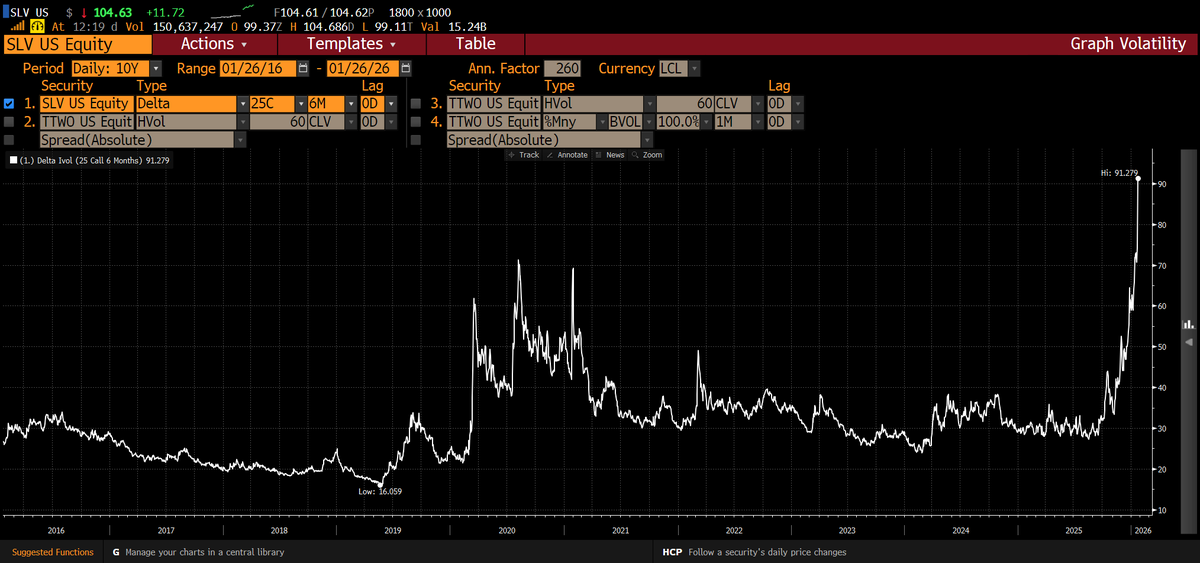Image resolution: width=1200 pixels, height=563 pixels.
Task: Expand right Spread(Absolute) dropdown
Action: [647, 140]
